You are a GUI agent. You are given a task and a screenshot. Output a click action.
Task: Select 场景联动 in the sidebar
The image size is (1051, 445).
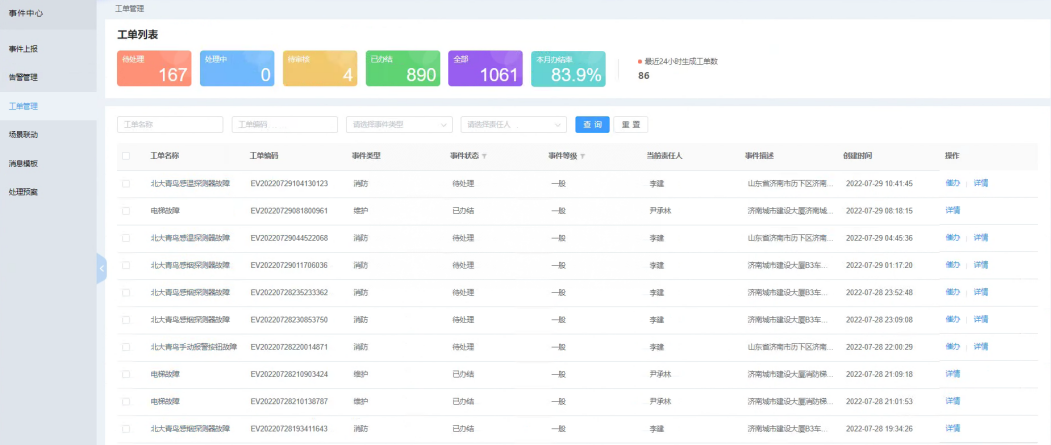24,134
